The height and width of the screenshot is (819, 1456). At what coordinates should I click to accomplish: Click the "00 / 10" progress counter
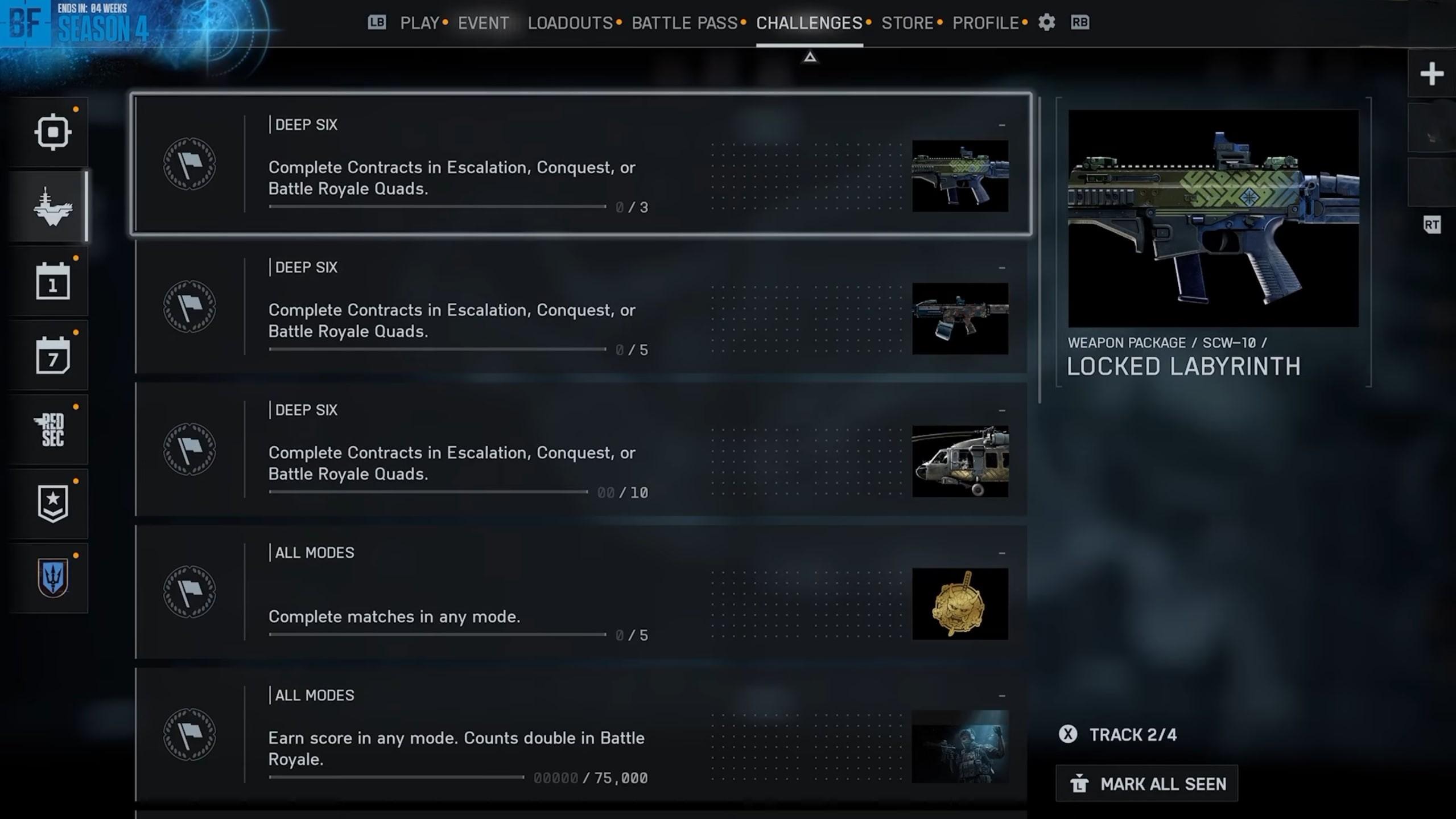pyautogui.click(x=622, y=492)
